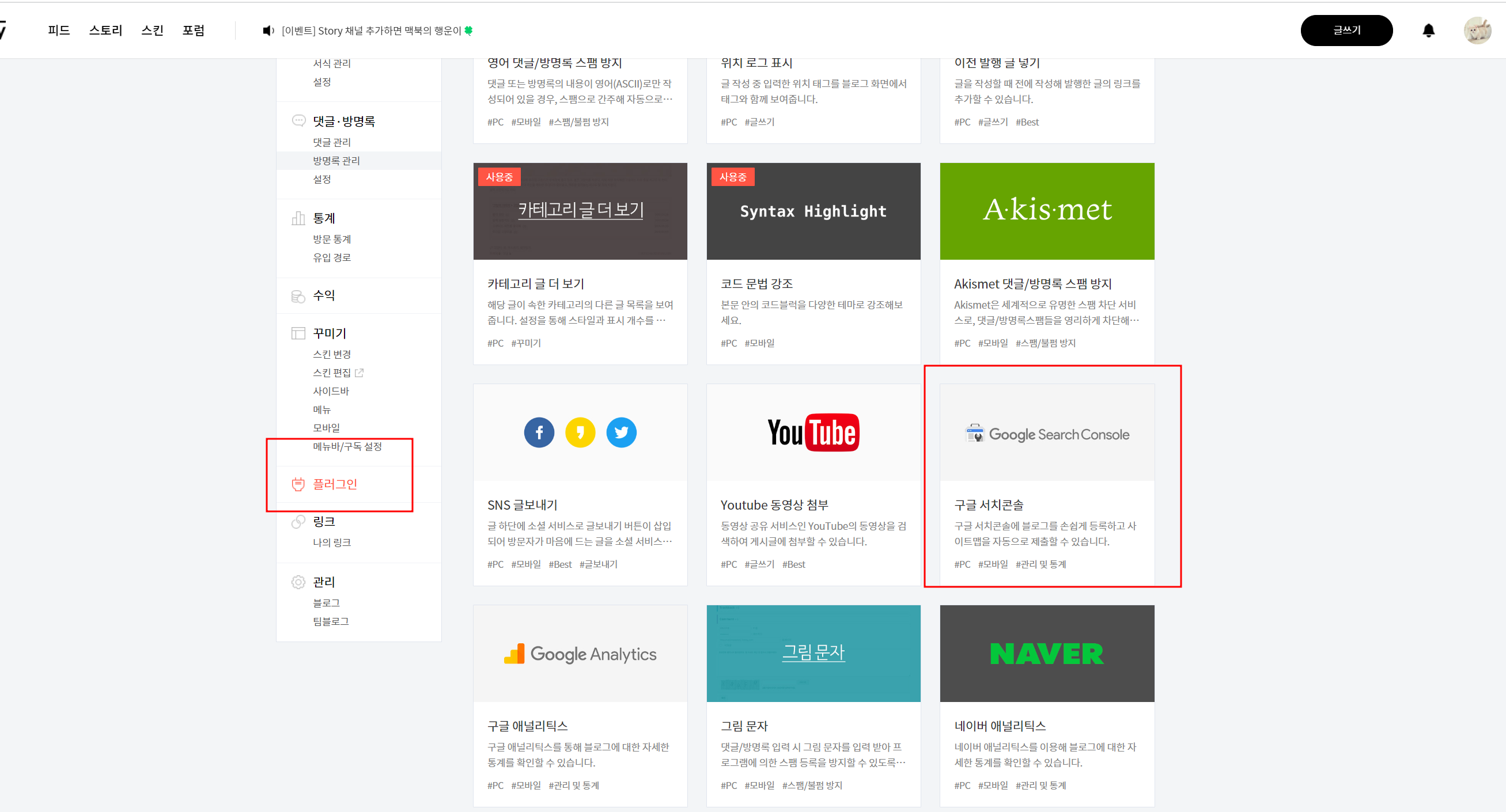Click the 플러그인 plug icon in sidebar
This screenshot has height=812, width=1506.
pos(298,484)
